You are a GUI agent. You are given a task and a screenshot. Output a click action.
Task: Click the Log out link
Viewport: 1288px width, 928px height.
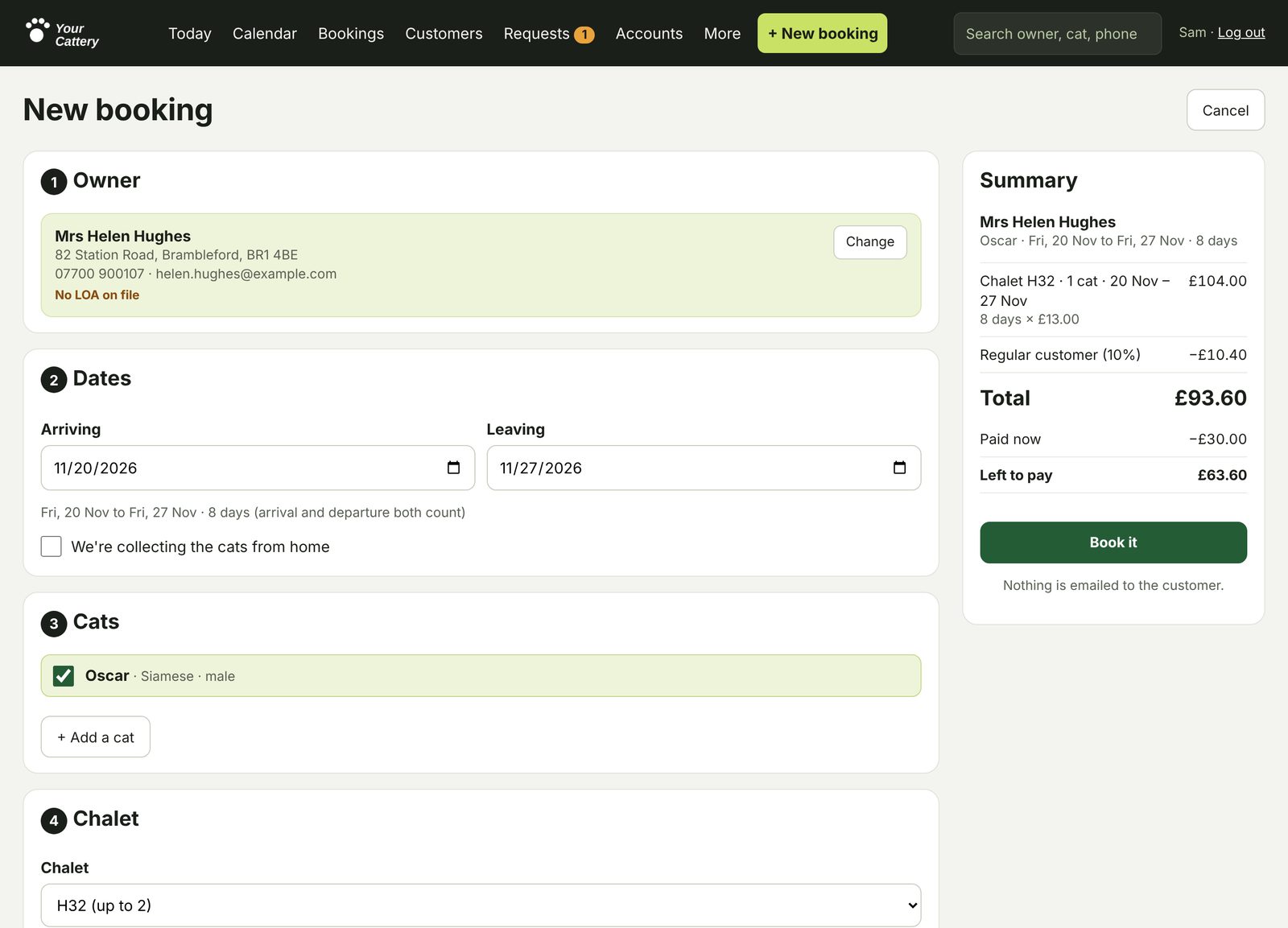point(1241,32)
